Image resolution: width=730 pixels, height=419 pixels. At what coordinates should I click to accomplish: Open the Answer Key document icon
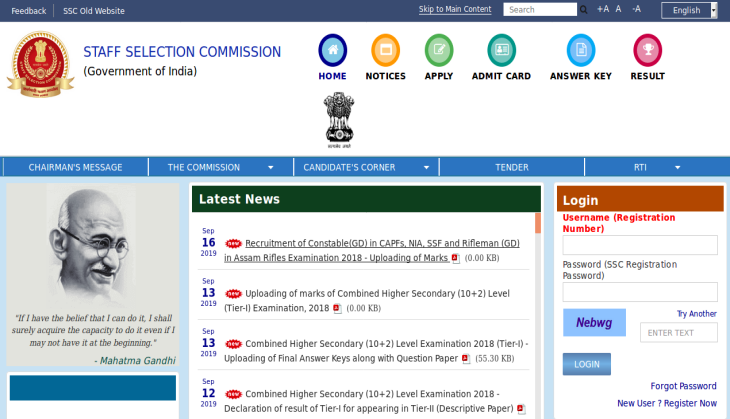click(581, 50)
